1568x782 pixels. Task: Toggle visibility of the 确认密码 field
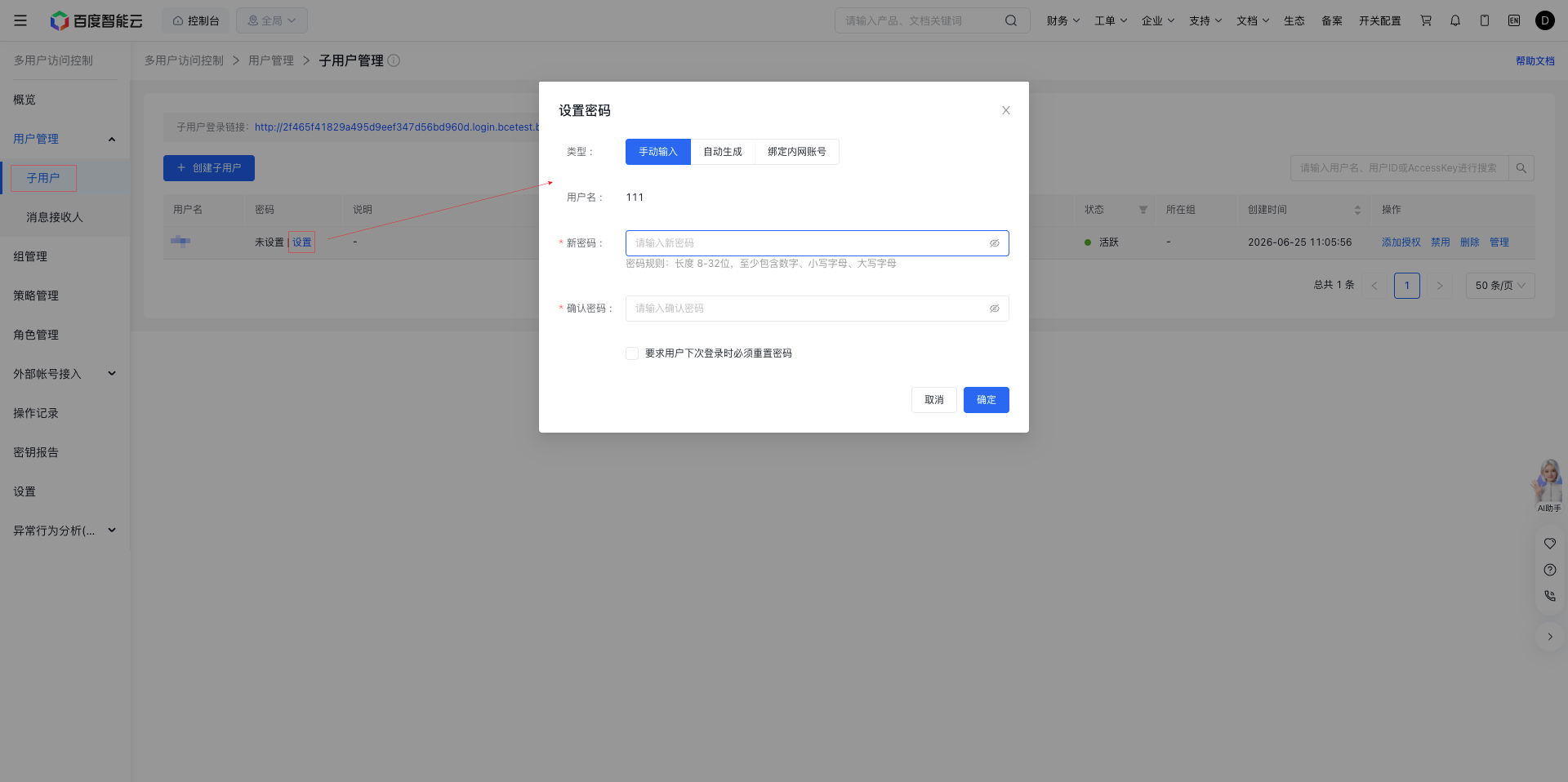[995, 309]
